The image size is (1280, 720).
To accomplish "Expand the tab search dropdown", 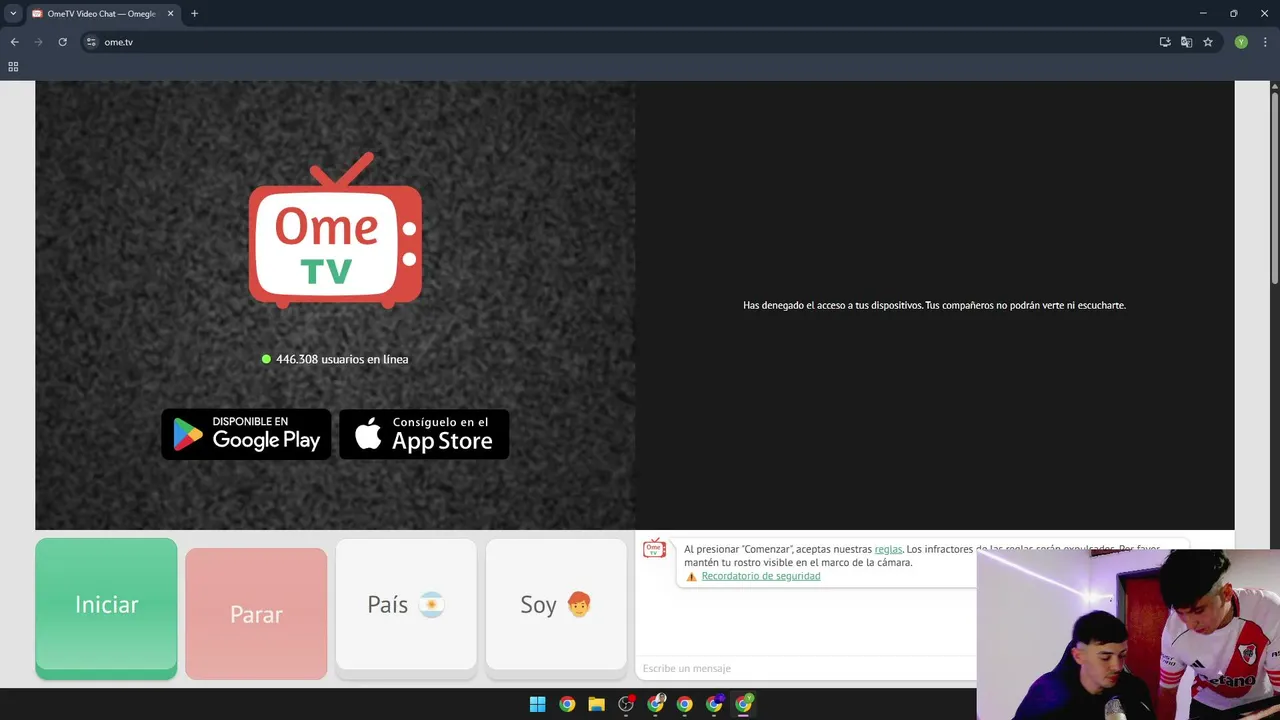I will pos(13,14).
